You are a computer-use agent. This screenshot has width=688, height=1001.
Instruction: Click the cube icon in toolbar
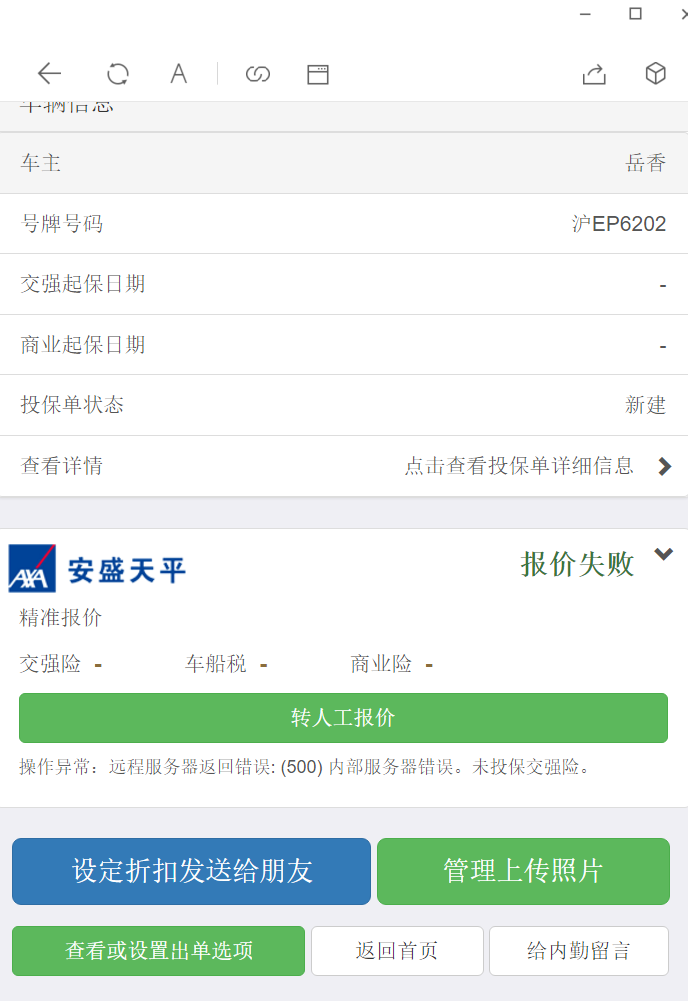(655, 73)
